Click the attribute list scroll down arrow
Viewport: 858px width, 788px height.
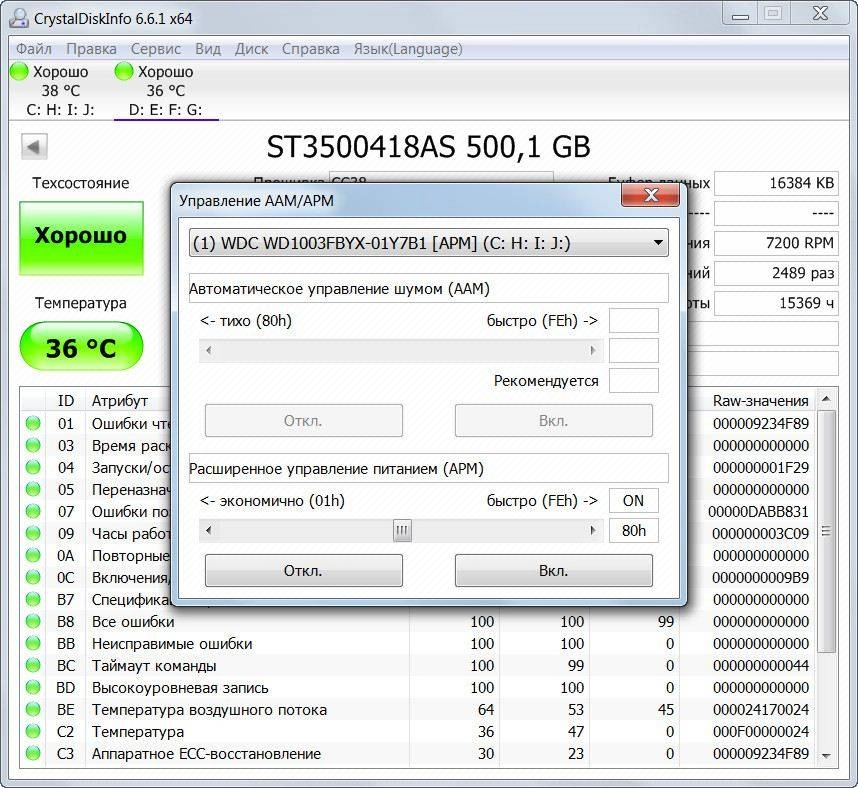pyautogui.click(x=826, y=756)
